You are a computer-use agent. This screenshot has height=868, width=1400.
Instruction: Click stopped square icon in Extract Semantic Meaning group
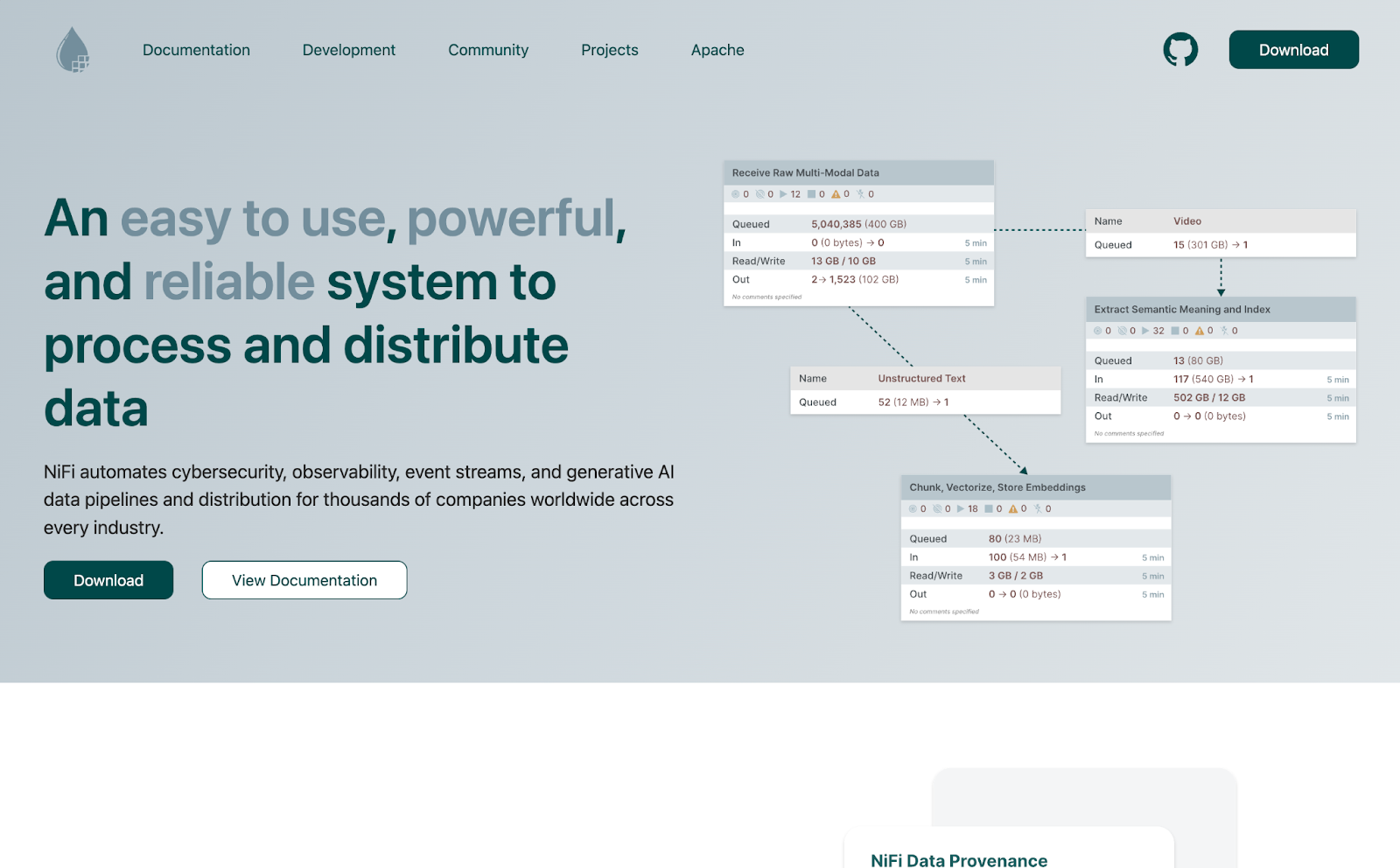point(1175,331)
